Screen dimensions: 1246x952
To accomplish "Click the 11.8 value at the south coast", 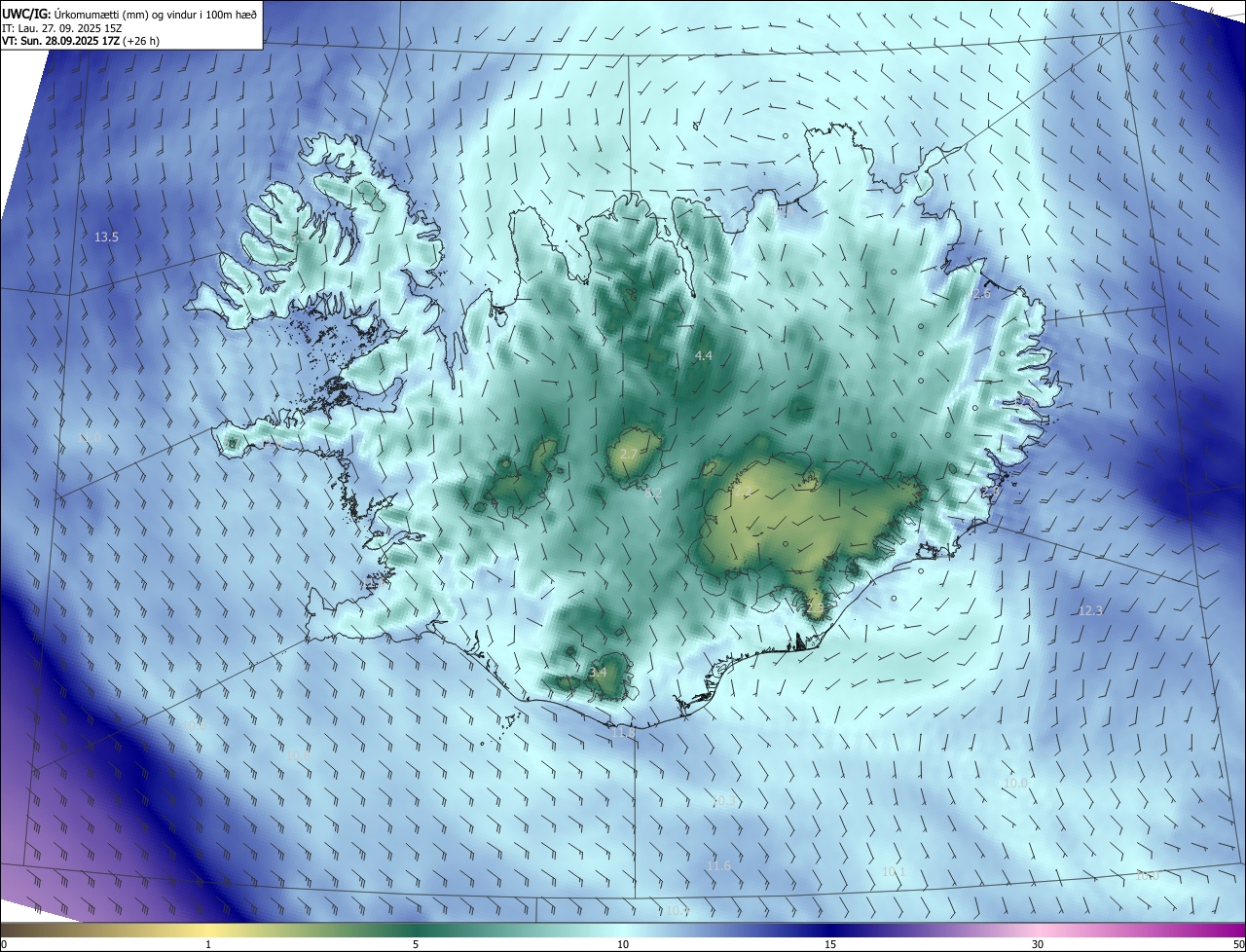I will click(623, 731).
